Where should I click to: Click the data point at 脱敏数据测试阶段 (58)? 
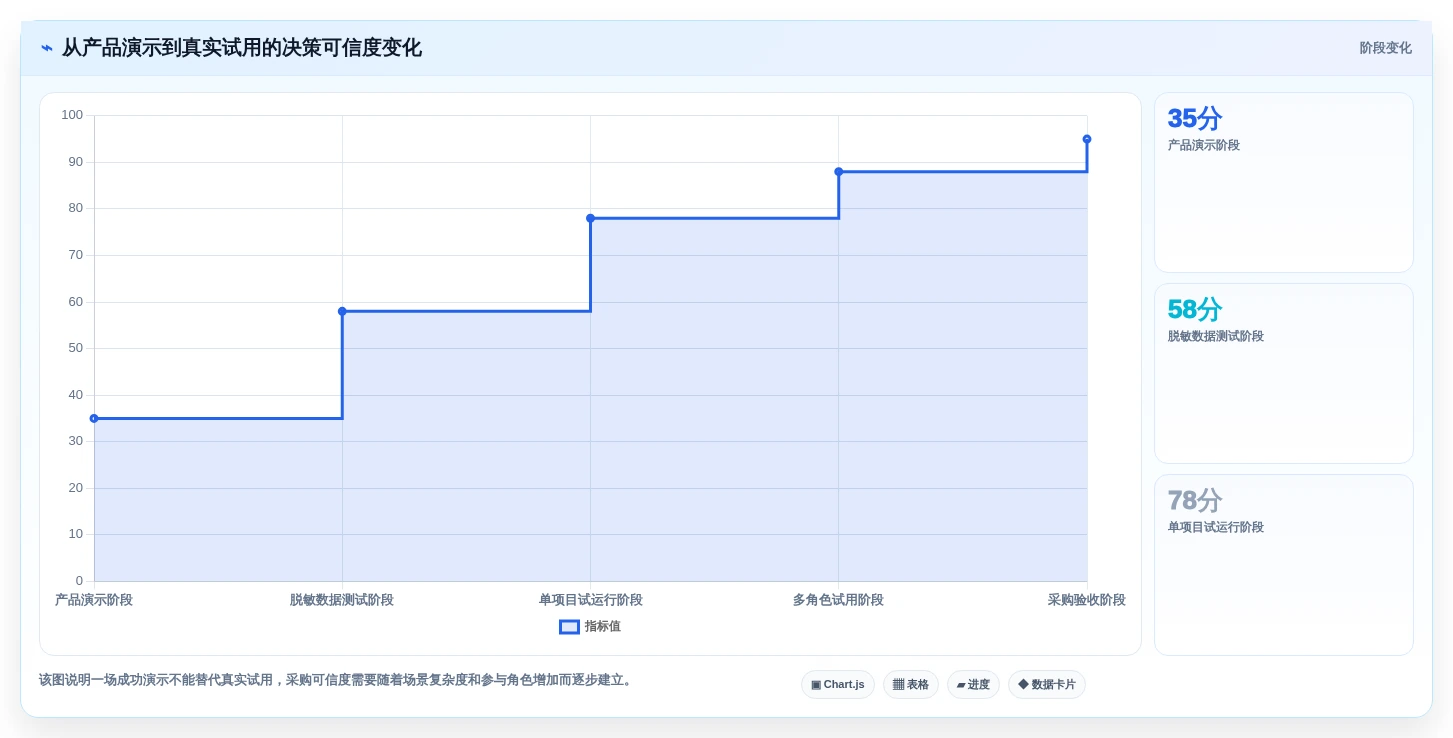(342, 311)
